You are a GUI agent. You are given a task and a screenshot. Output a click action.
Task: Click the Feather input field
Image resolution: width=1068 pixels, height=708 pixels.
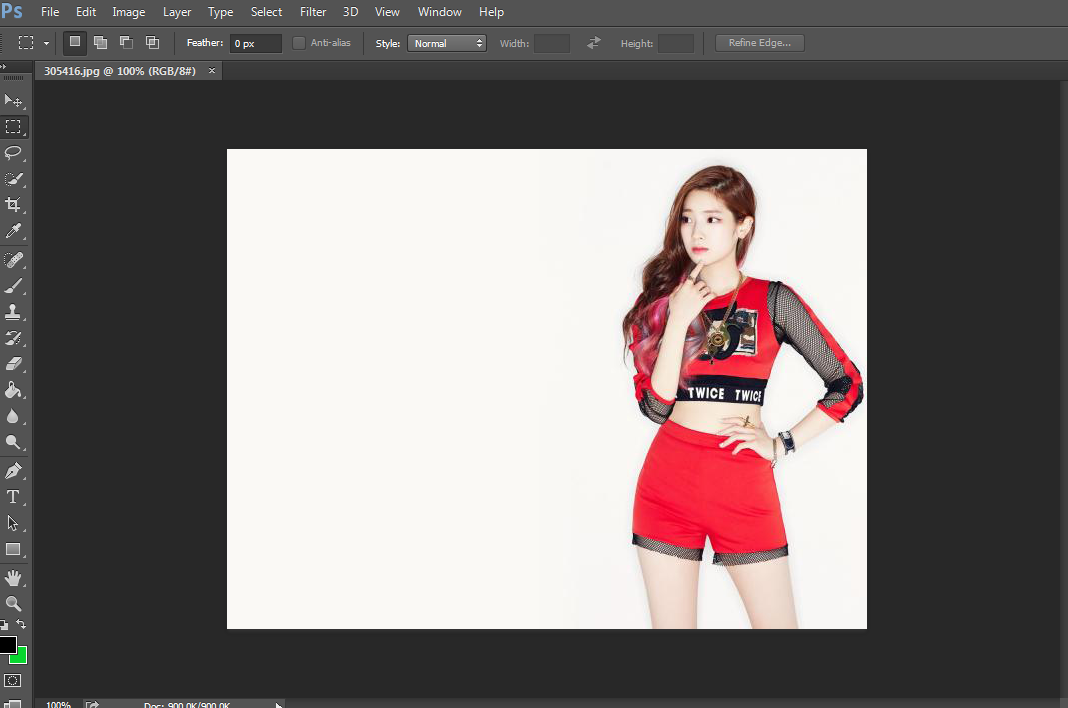coord(256,43)
